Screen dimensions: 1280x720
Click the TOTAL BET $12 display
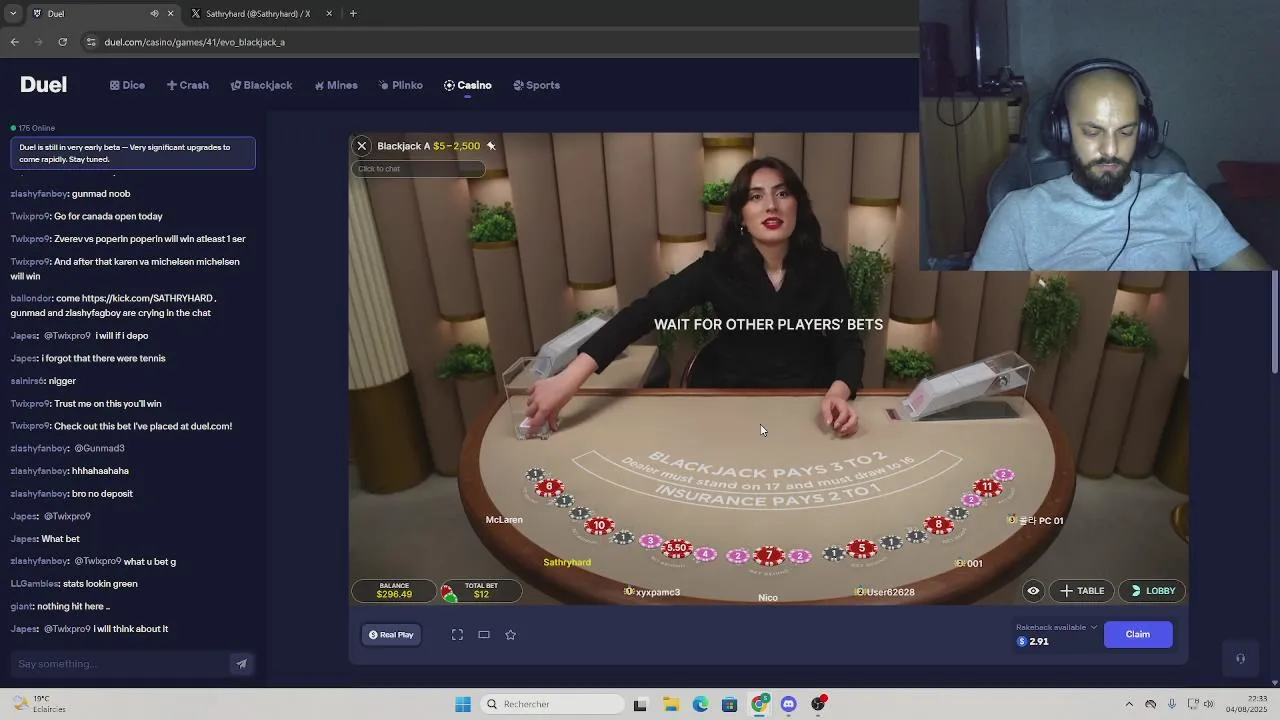coord(481,590)
